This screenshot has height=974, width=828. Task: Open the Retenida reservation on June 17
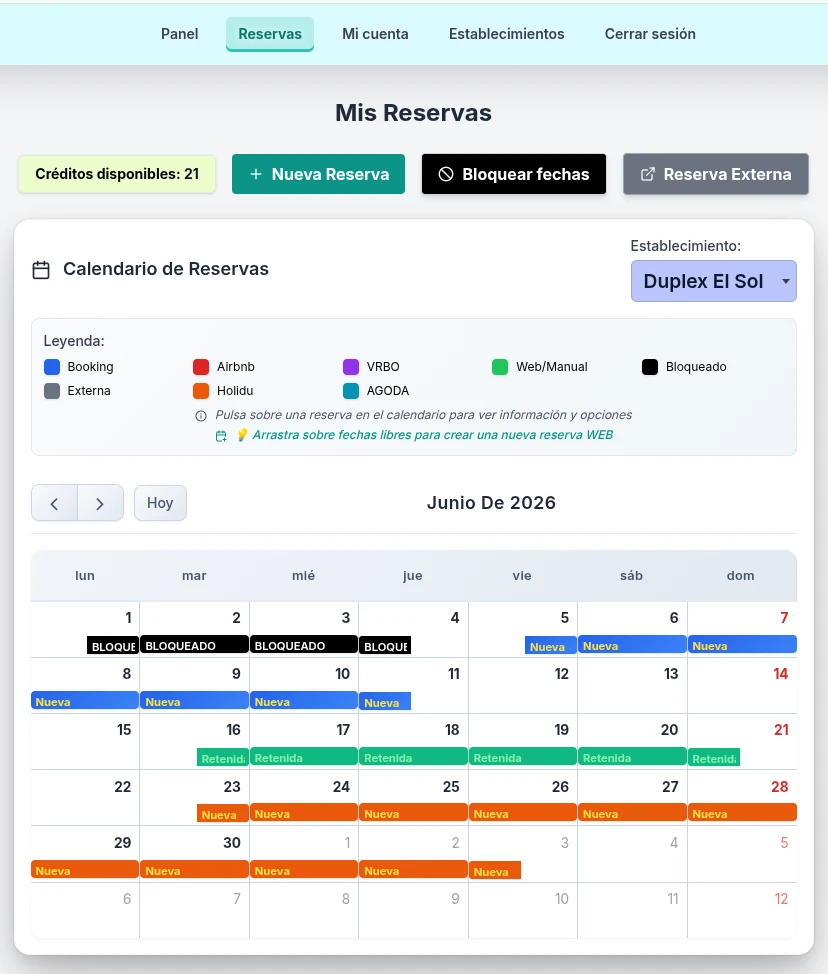[x=304, y=757]
